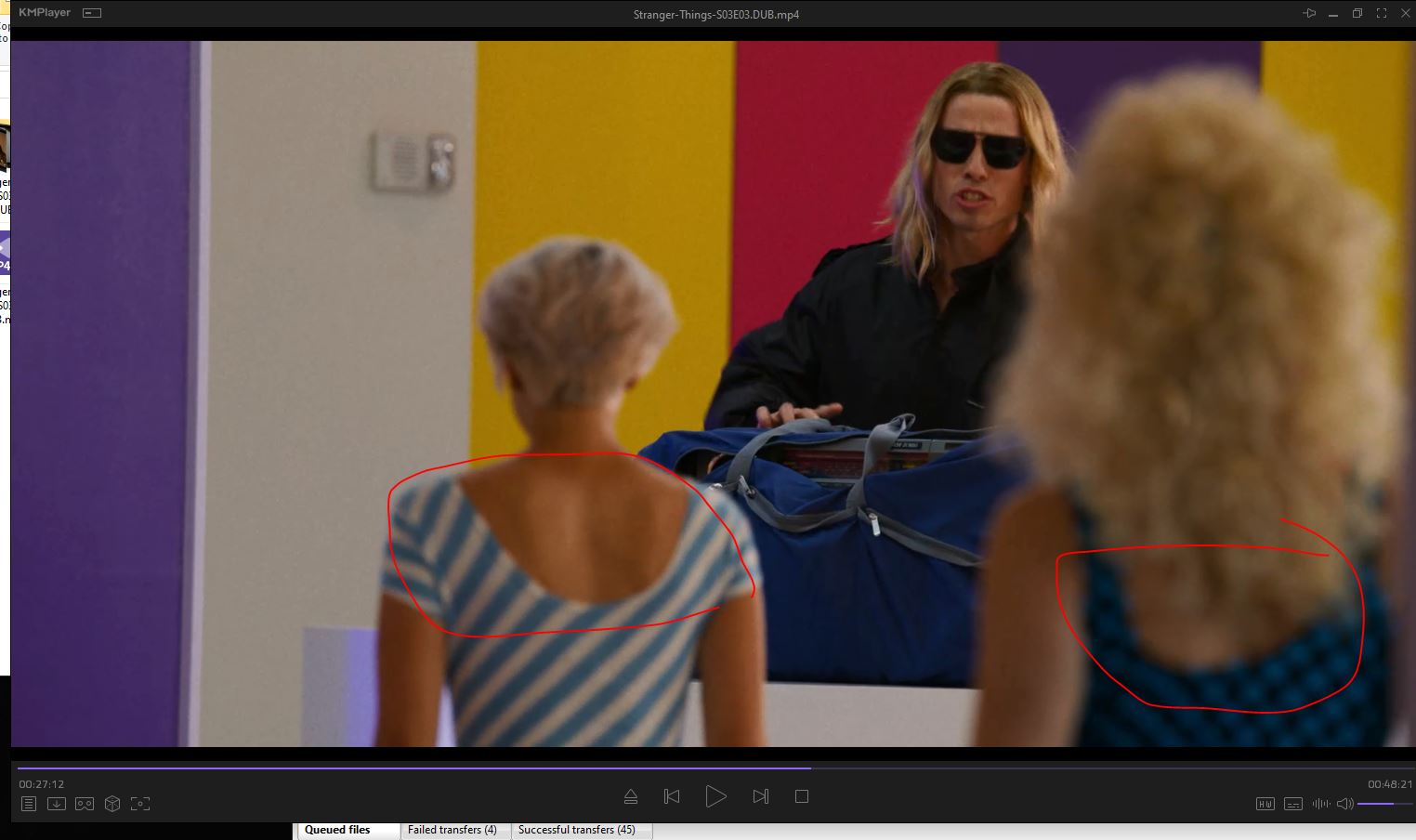This screenshot has height=840, width=1416.
Task: Open the 3D cube settings icon
Action: coord(112,804)
